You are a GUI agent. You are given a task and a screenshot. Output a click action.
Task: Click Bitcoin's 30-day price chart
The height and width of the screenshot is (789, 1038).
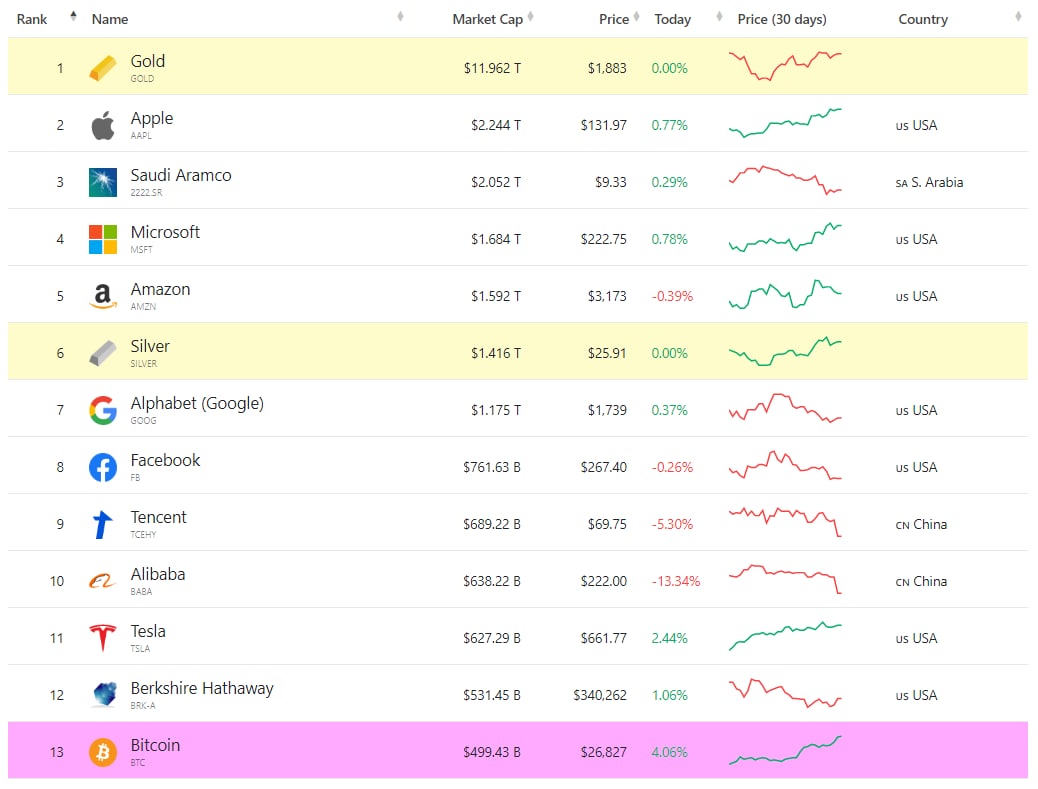click(785, 750)
